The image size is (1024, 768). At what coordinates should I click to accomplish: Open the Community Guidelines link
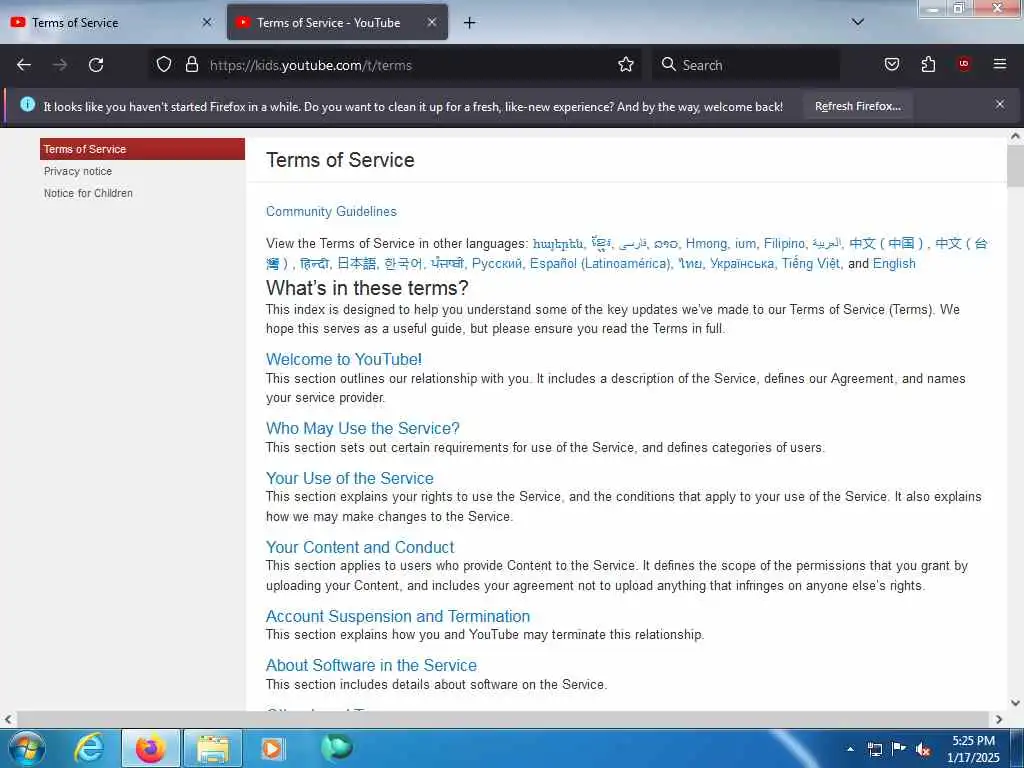coord(331,212)
